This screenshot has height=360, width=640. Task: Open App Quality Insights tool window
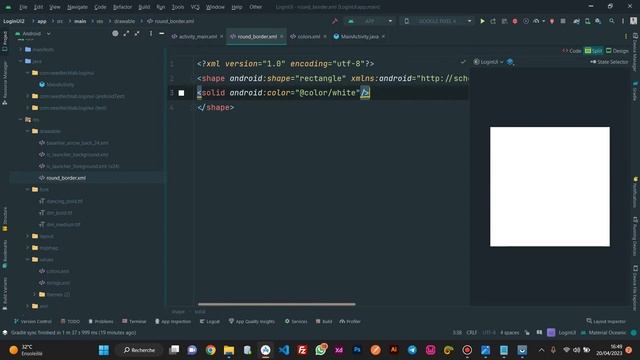[252, 322]
